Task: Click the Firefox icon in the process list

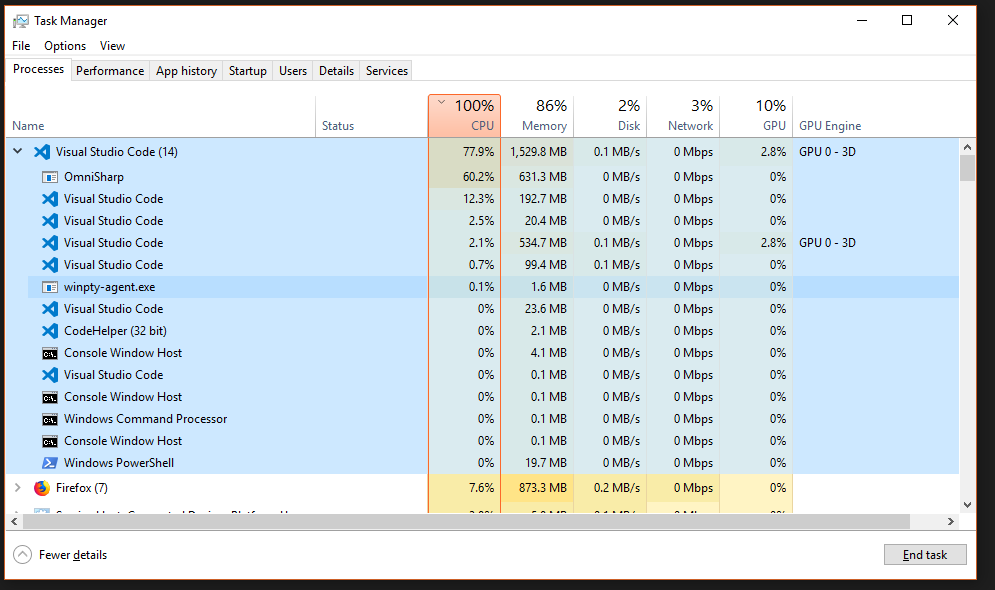Action: tap(42, 488)
